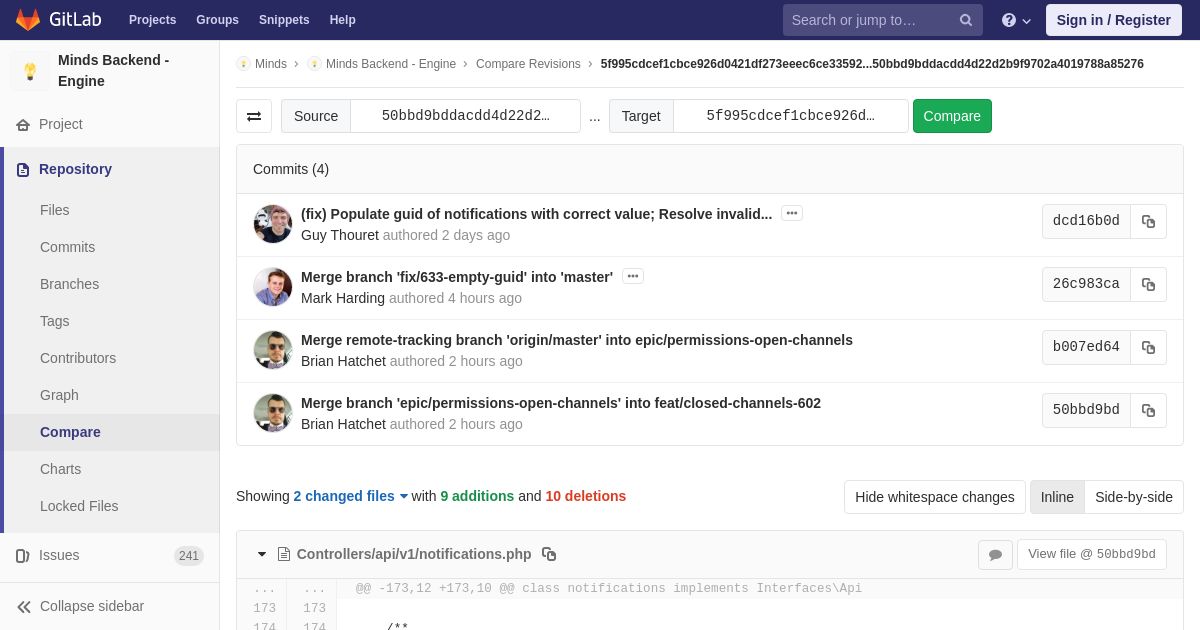The height and width of the screenshot is (630, 1200).
Task: Toggle comments for notifications.php file
Action: tap(995, 555)
